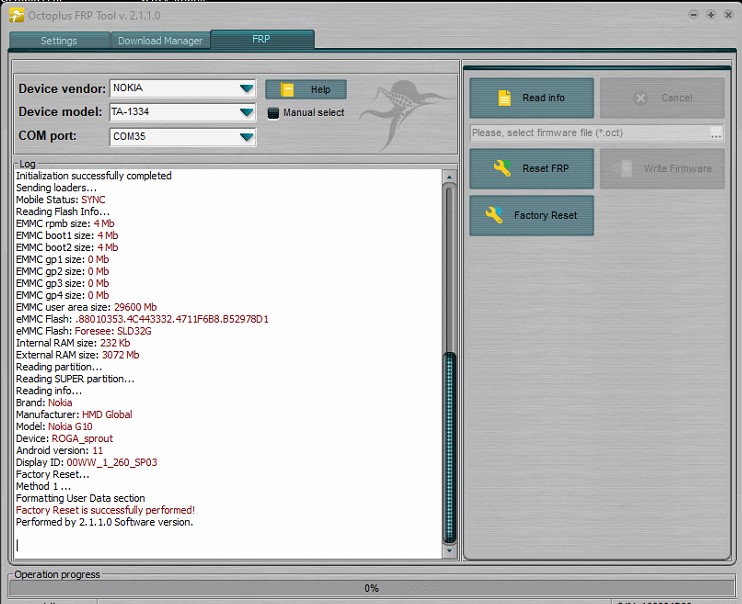The height and width of the screenshot is (604, 742).
Task: Click log line 'Sending loaders...'
Action: (56, 187)
